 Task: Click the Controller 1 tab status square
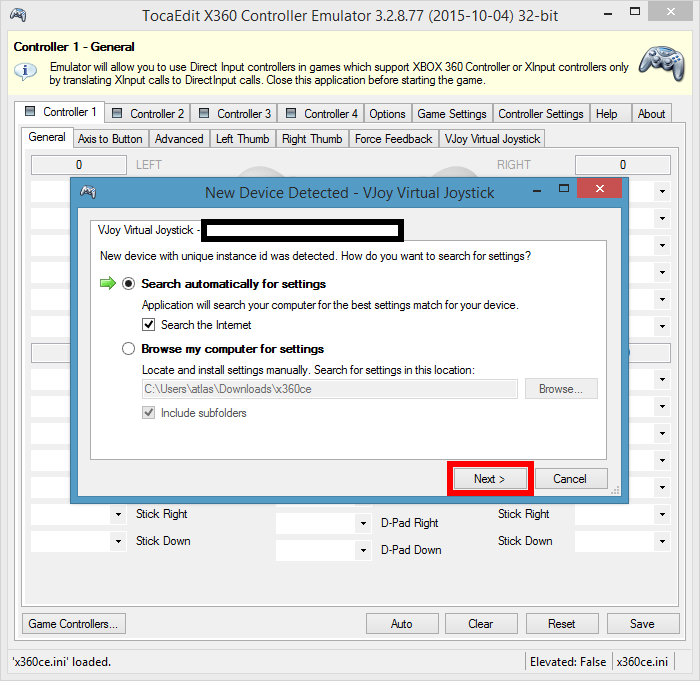[x=30, y=111]
